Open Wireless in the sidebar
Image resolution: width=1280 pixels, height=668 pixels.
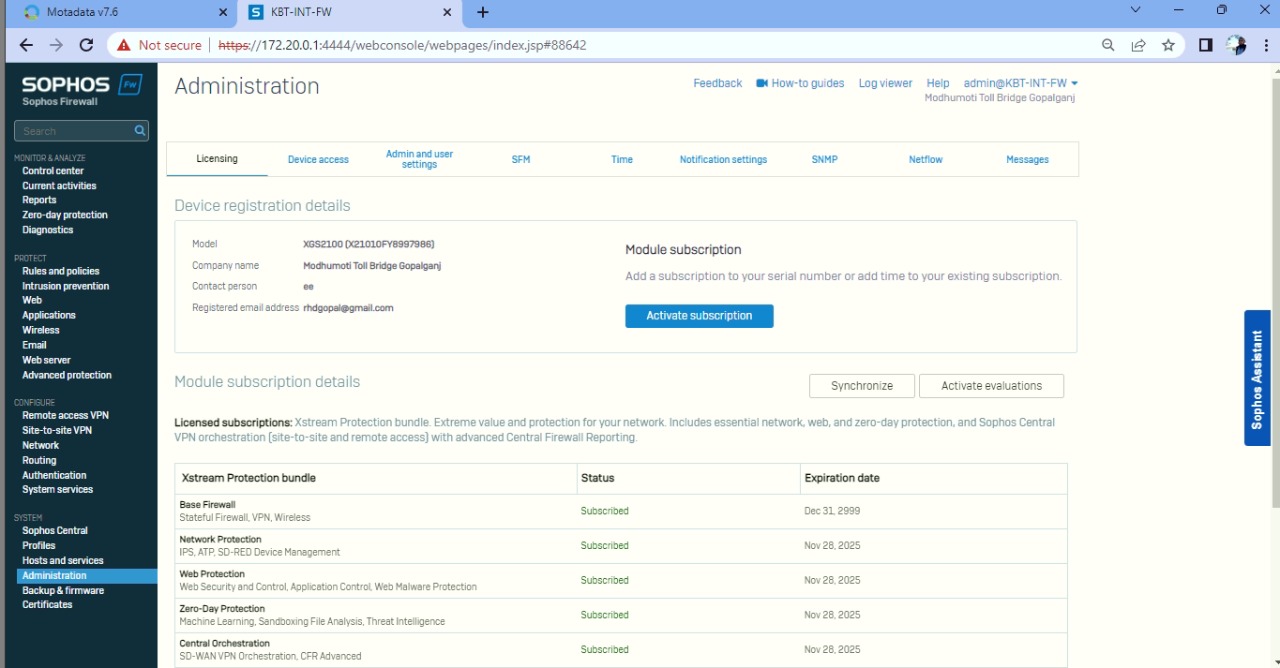[41, 330]
